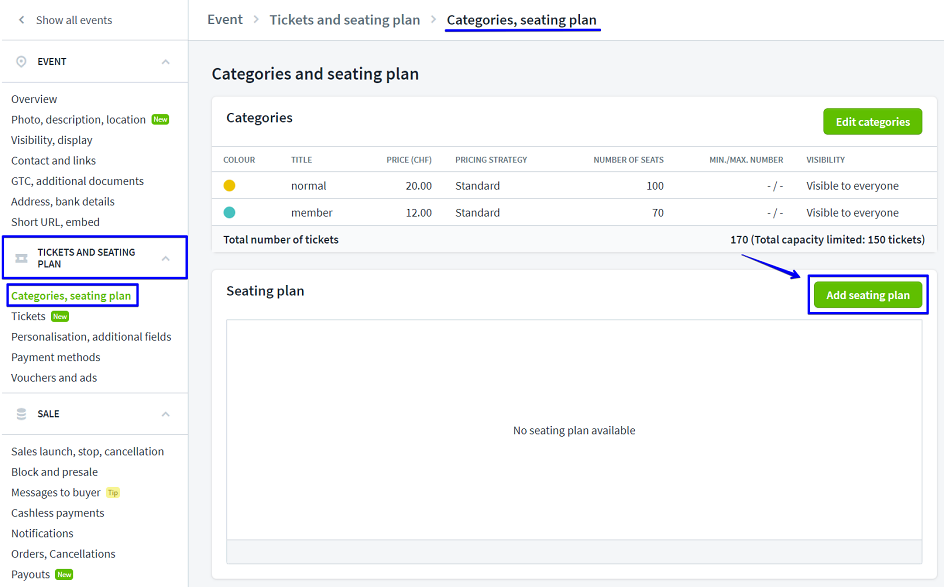944x587 pixels.
Task: Click the coins icon next to SALE
Action: click(x=21, y=414)
